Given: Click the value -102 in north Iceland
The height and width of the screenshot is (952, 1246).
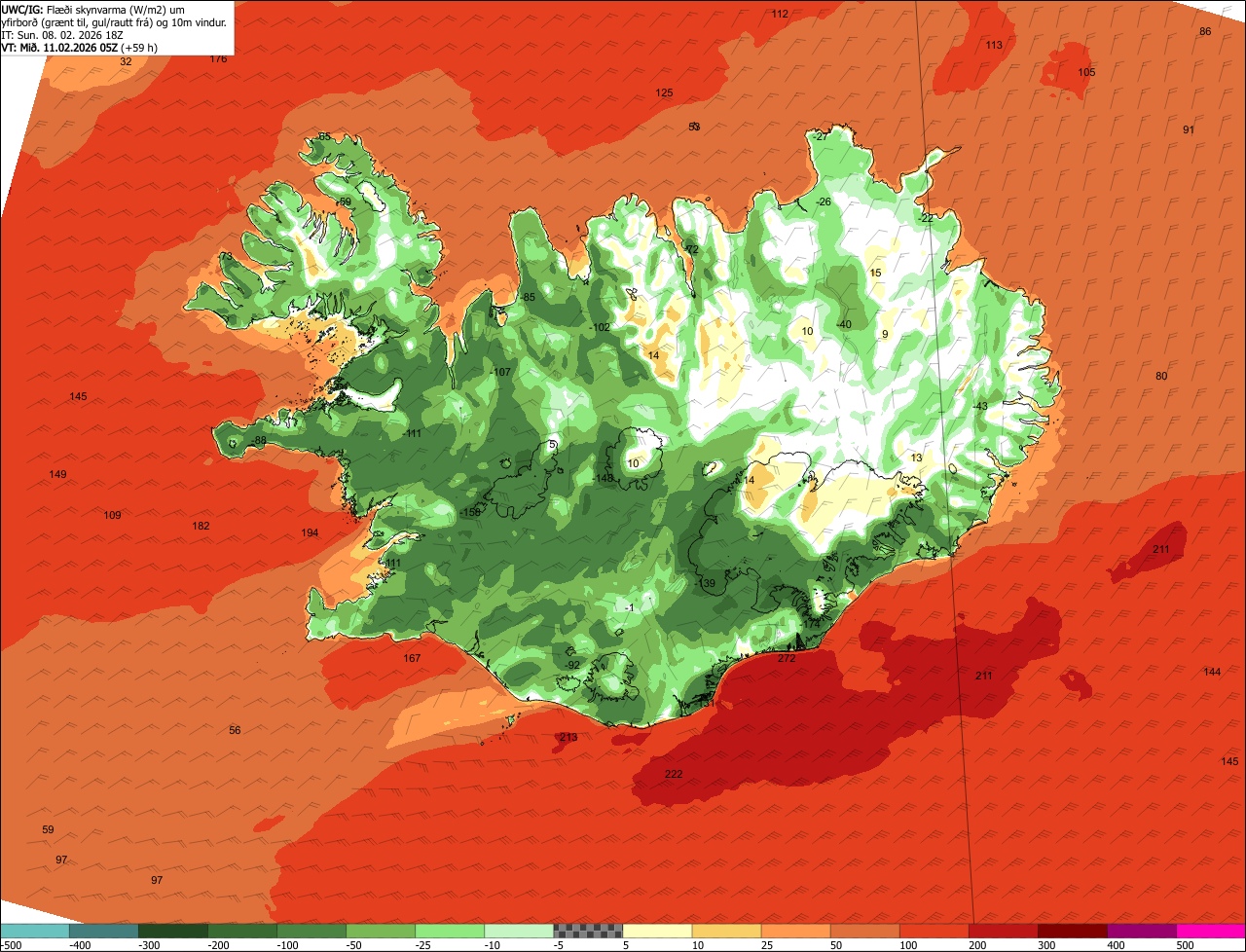Looking at the screenshot, I should 600,328.
